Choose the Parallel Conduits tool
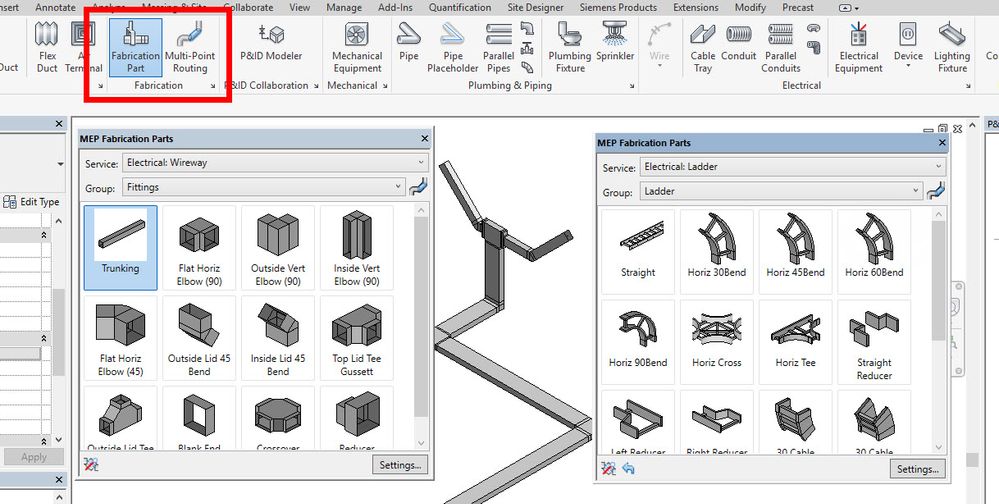Screen dimensions: 999x504 [x=780, y=48]
